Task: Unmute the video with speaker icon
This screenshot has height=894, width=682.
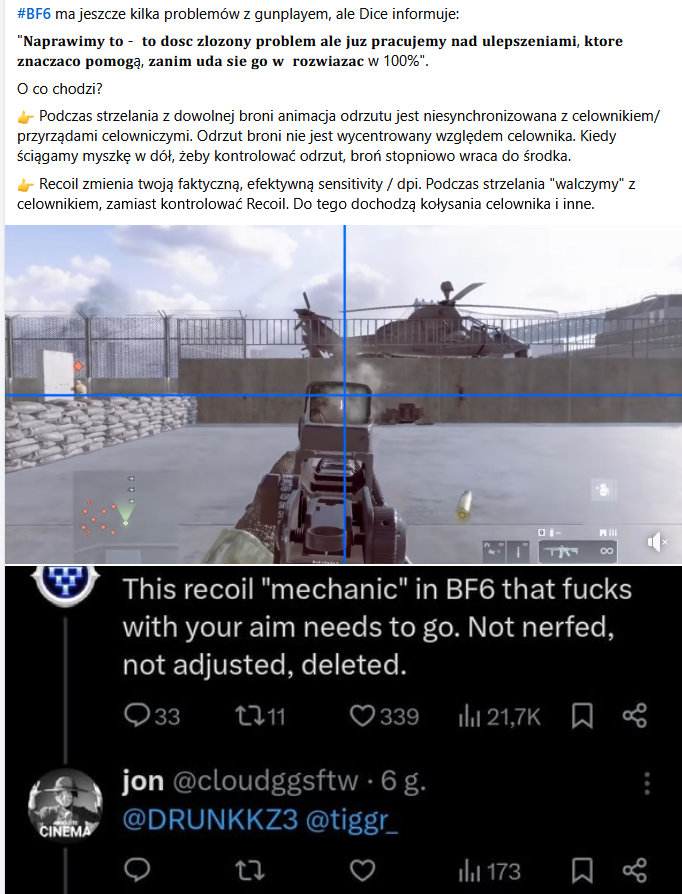Action: click(657, 542)
